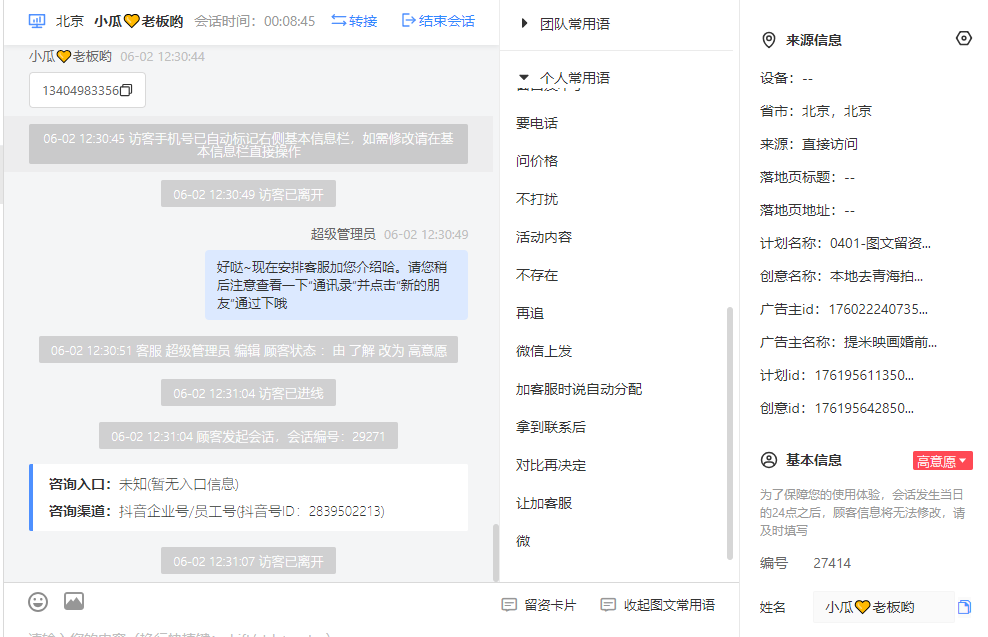Click the quick phrases list scrollbar
The height and width of the screenshot is (637, 988).
point(730,433)
